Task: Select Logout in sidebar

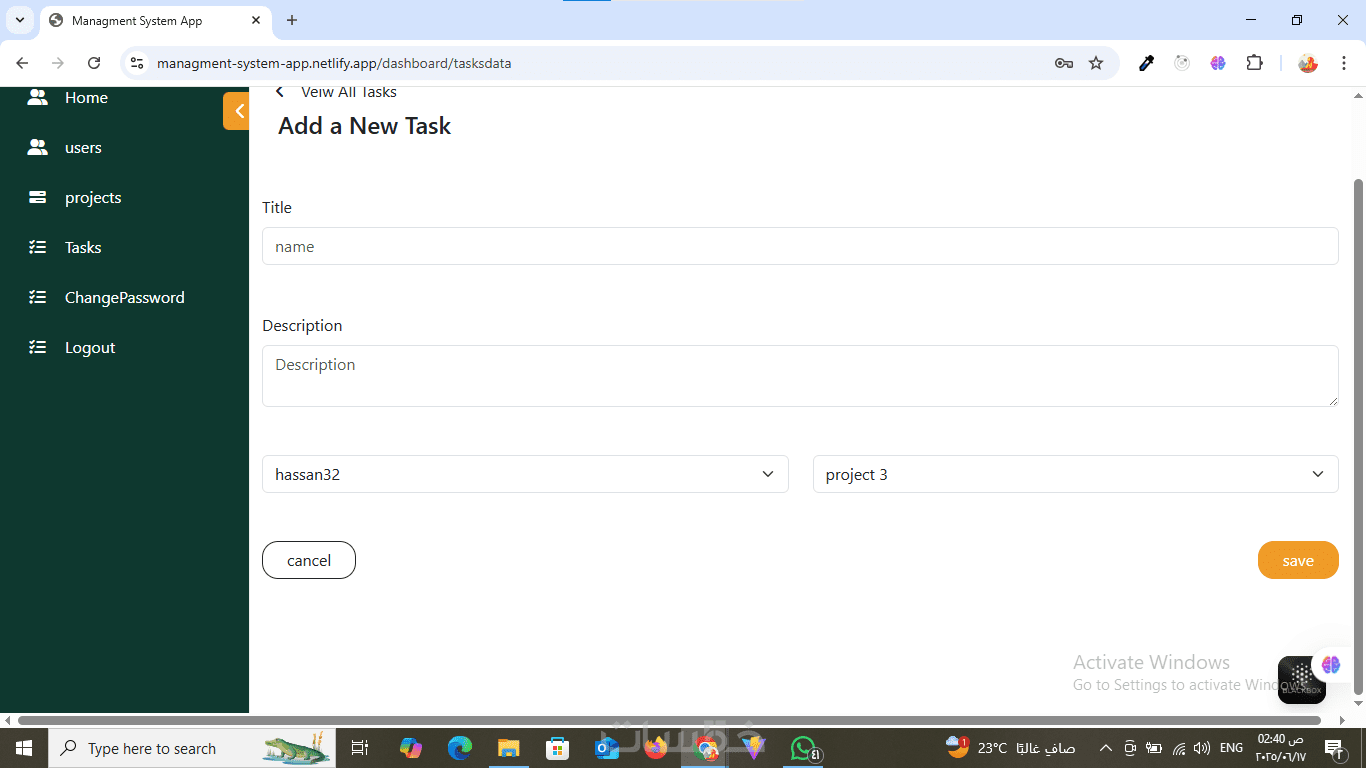Action: click(90, 347)
